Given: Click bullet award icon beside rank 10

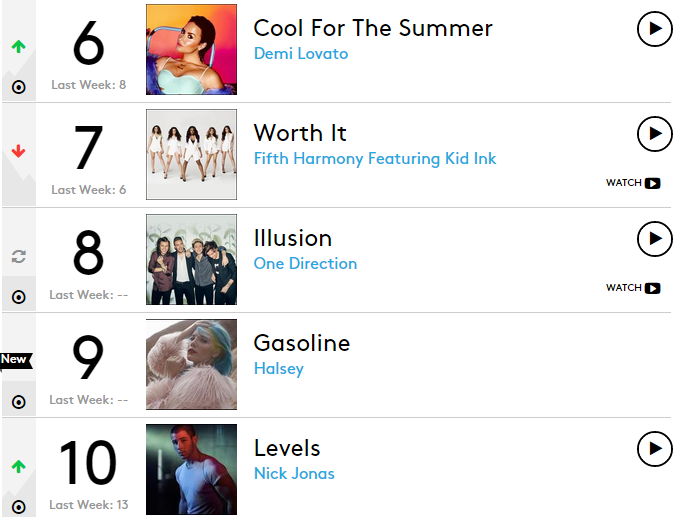Looking at the screenshot, I should pos(18,507).
